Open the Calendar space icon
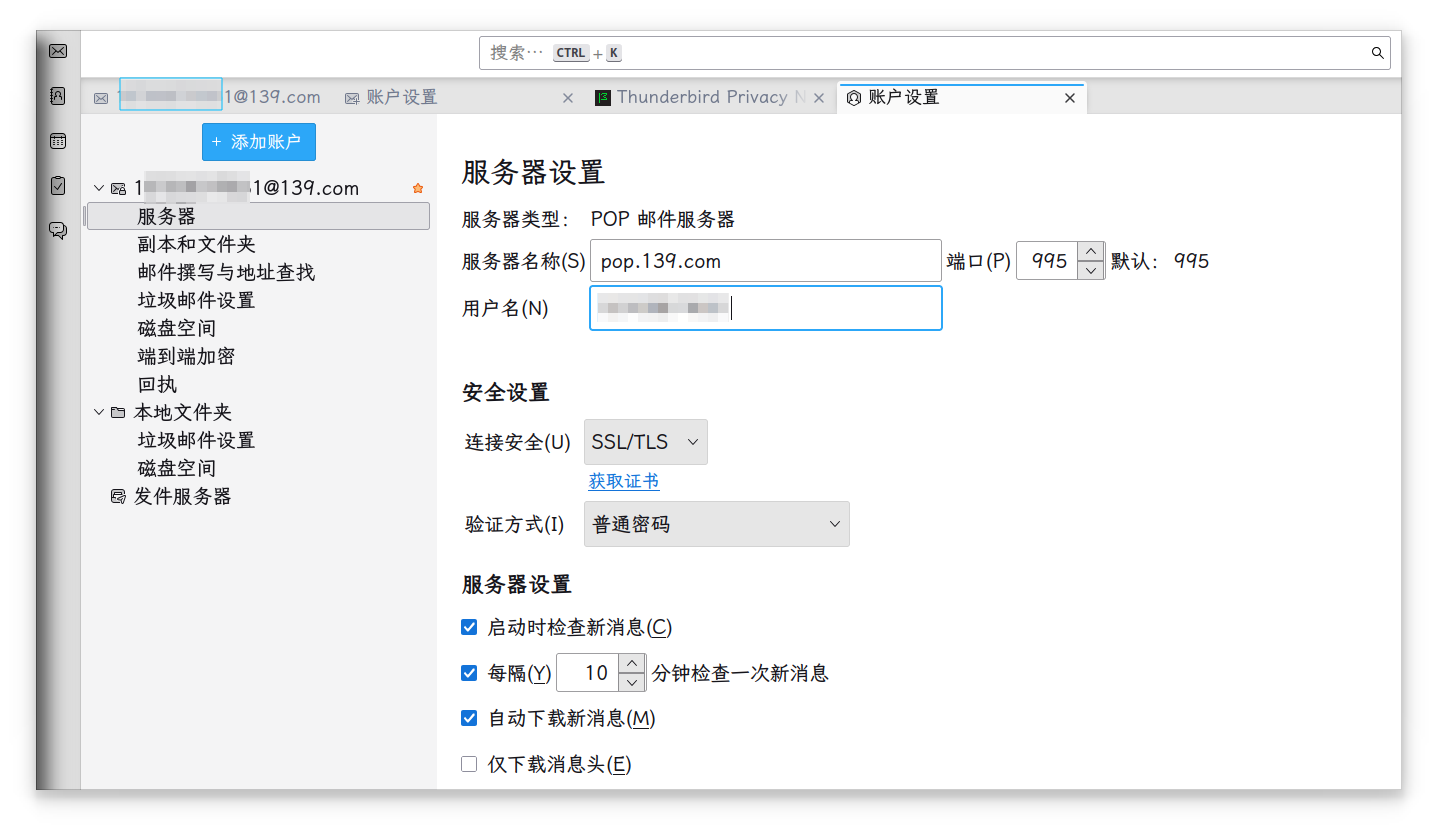1438x832 pixels. coord(58,141)
